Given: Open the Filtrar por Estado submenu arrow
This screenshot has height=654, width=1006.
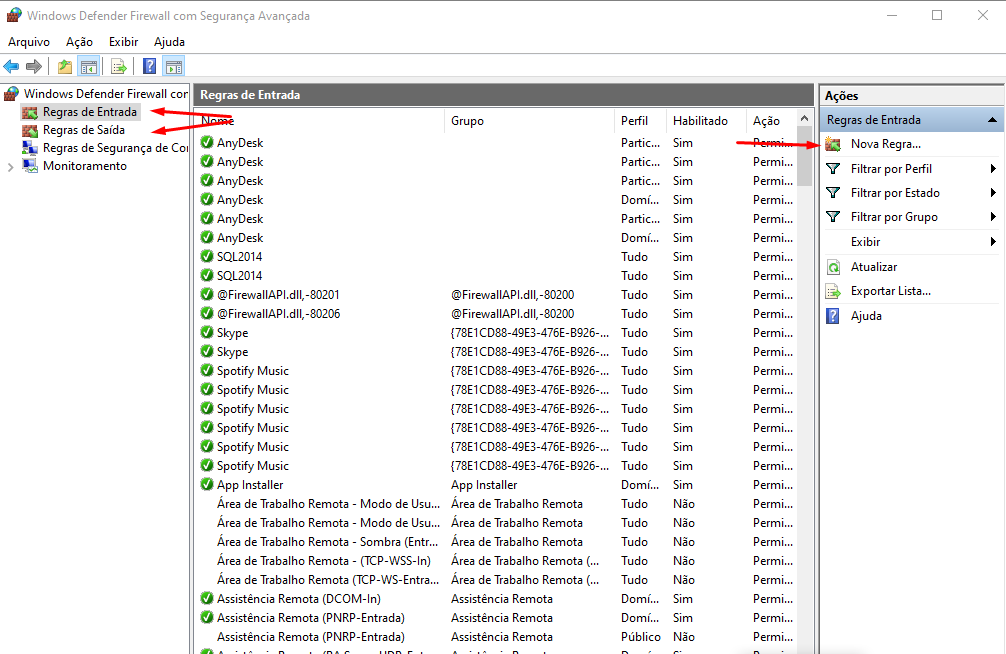Looking at the screenshot, I should (993, 193).
